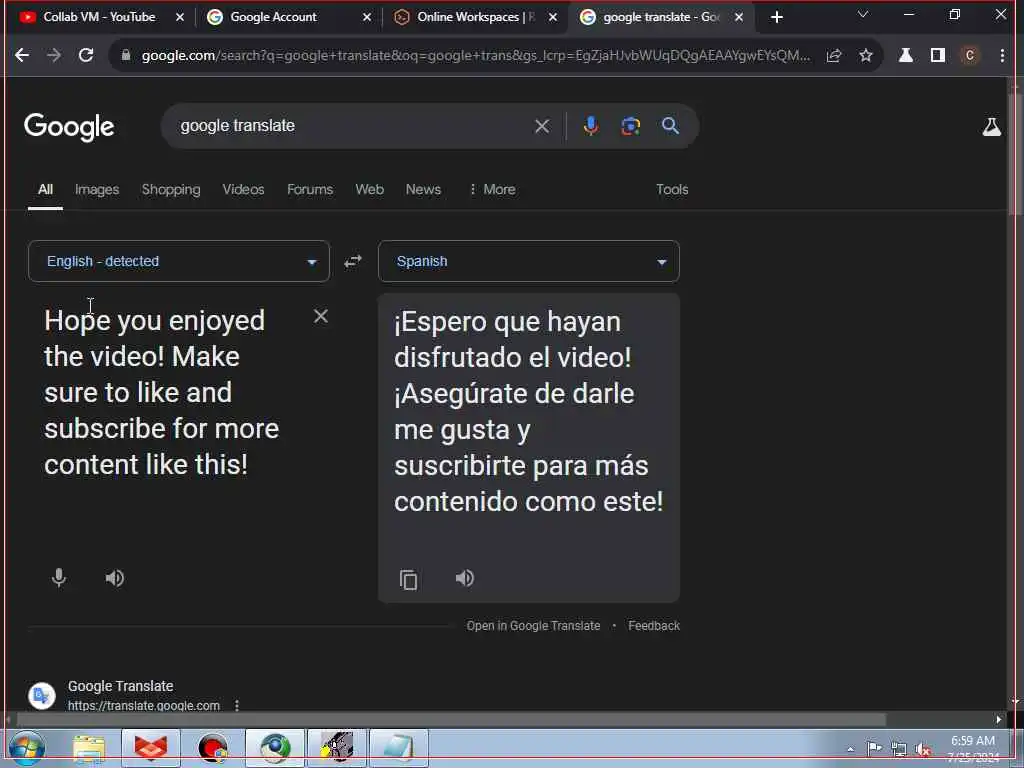Open the source language dropdown
Image resolution: width=1024 pixels, height=768 pixels.
tap(179, 261)
